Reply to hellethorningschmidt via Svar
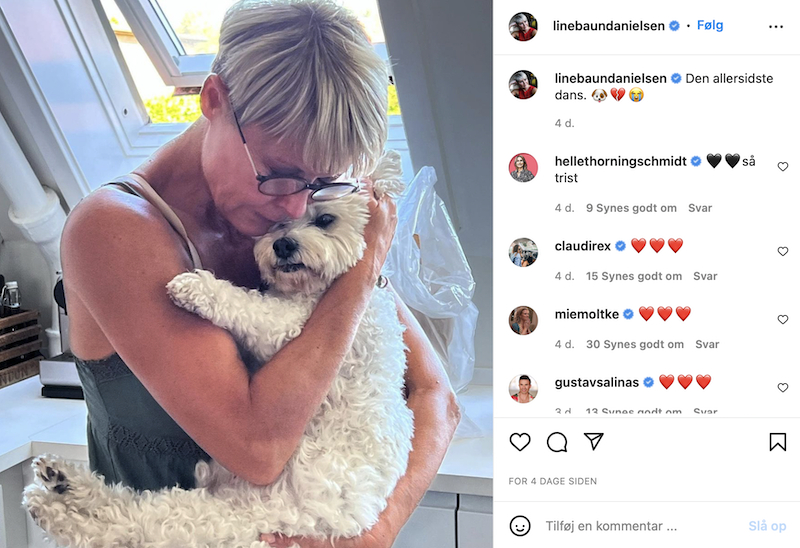800x548 pixels. (x=699, y=208)
